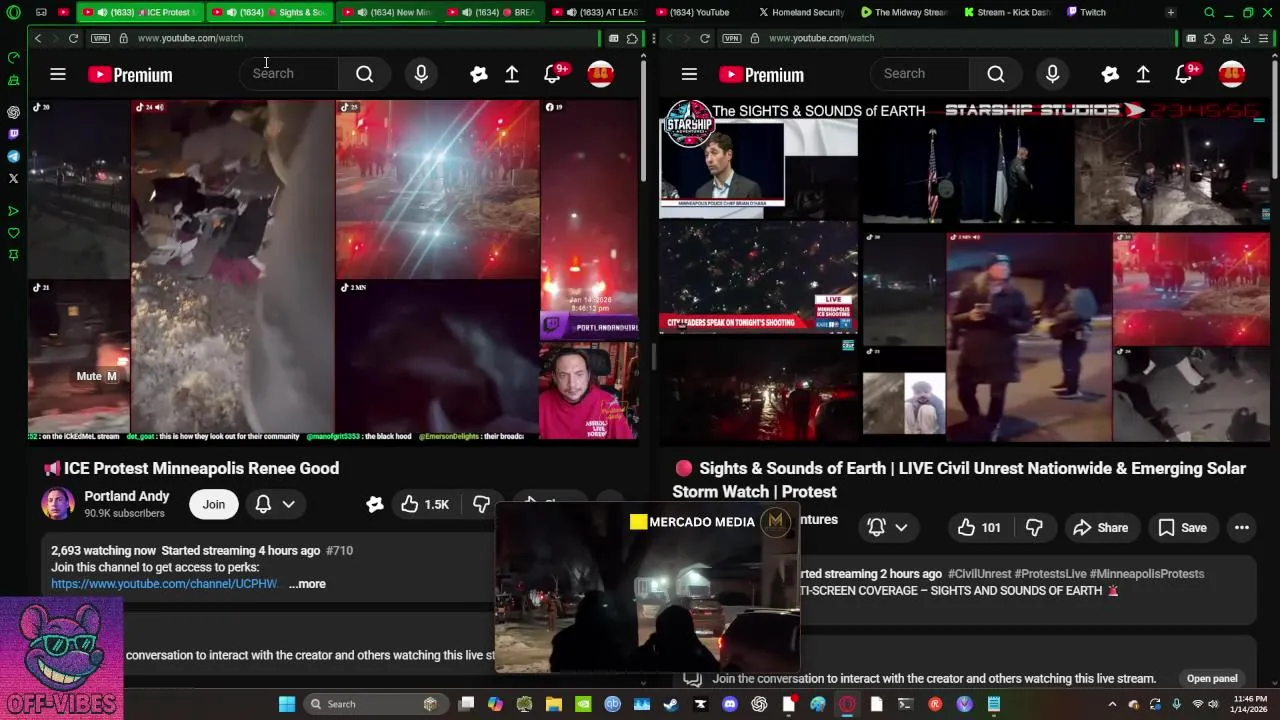Open Create upload icon in left pane

512,74
